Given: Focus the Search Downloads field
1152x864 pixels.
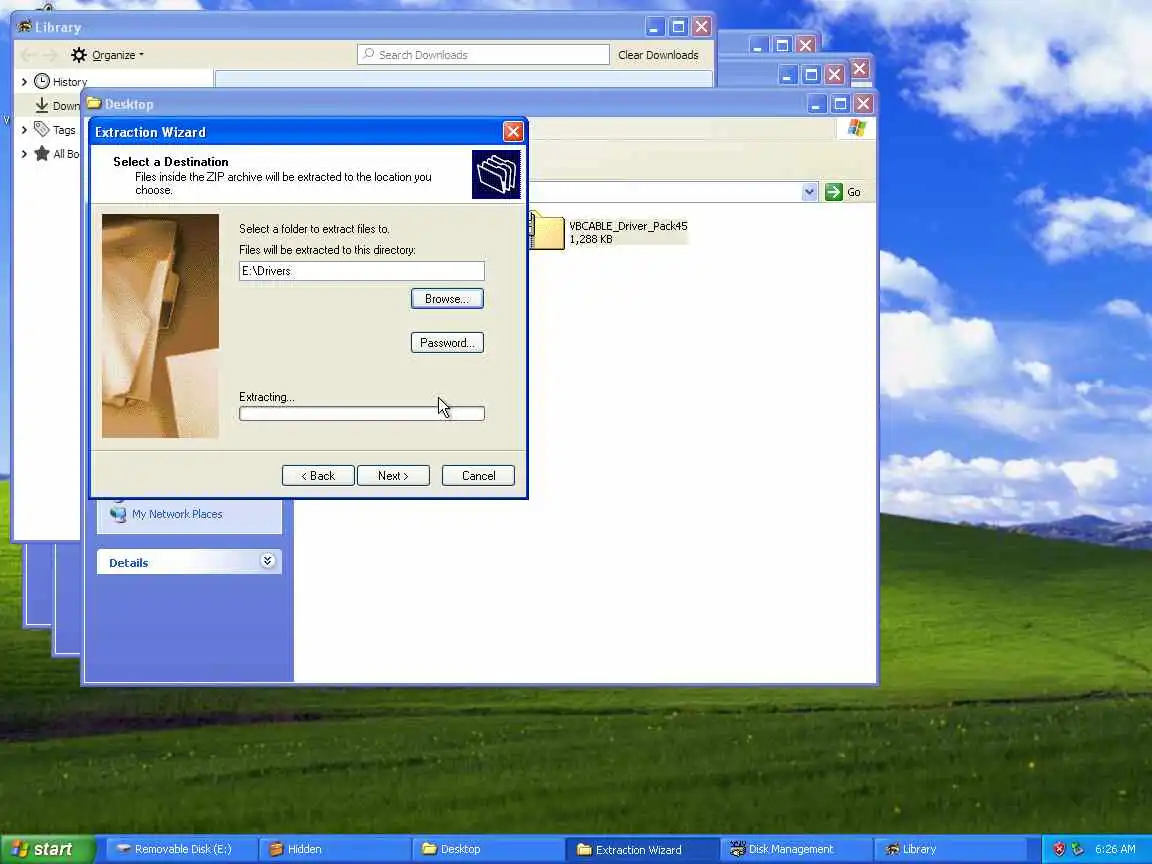Looking at the screenshot, I should pyautogui.click(x=483, y=55).
